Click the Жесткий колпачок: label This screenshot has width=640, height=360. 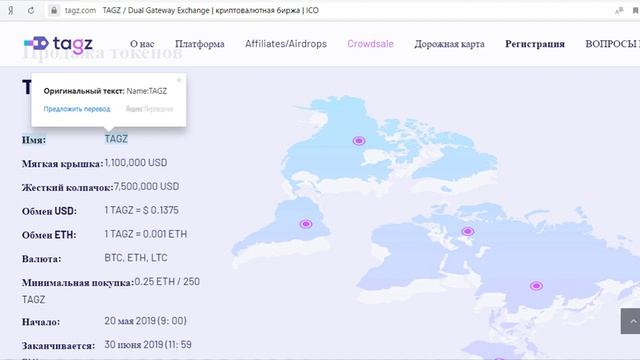click(67, 187)
